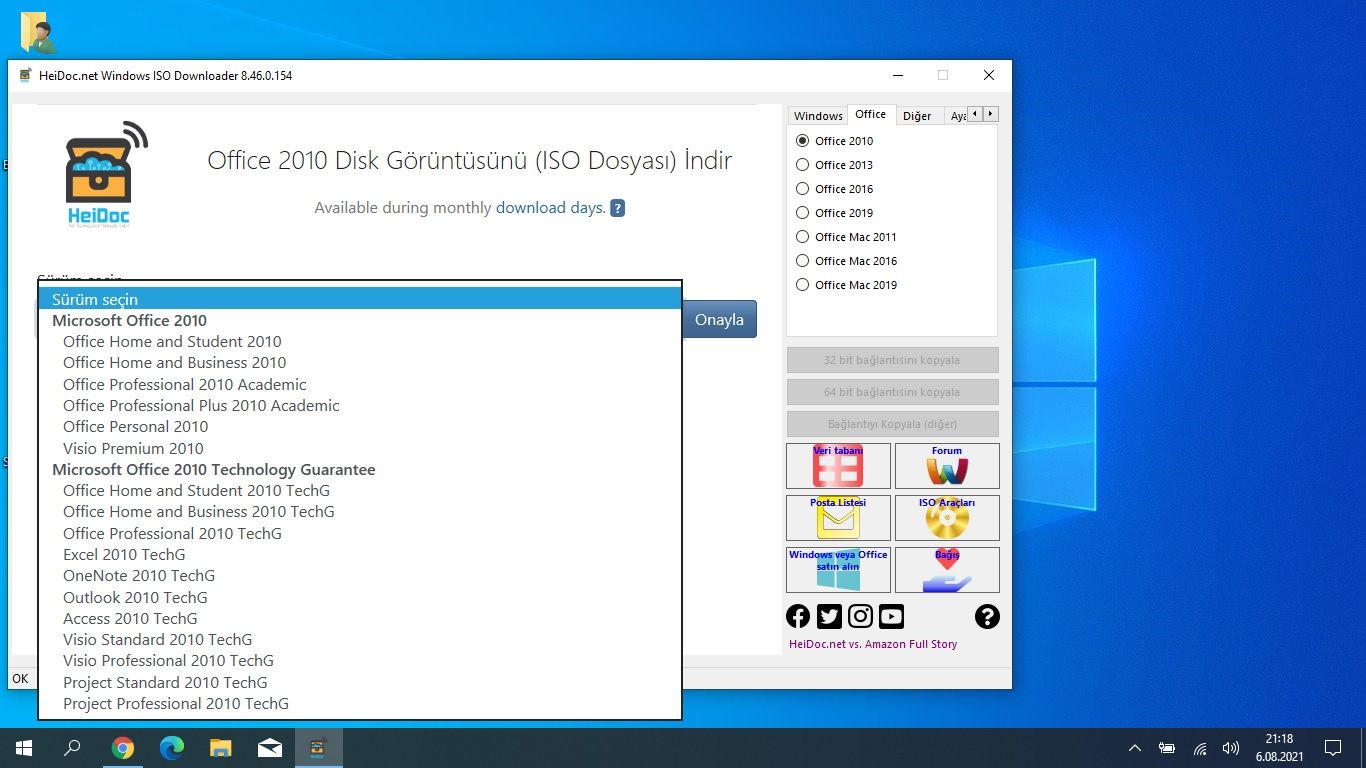Choose Office Professional 2010 Academic
Screen dimensions: 1366x768
click(x=360, y=385)
